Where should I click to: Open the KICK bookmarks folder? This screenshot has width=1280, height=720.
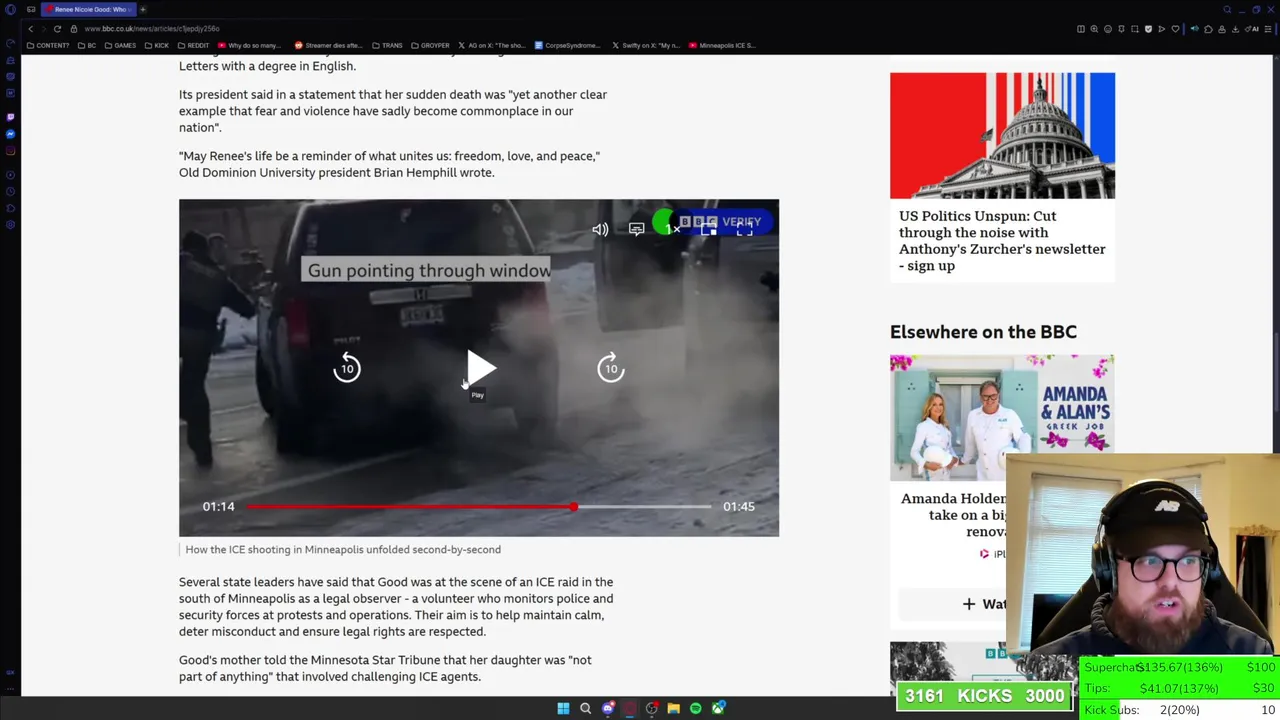pos(157,46)
